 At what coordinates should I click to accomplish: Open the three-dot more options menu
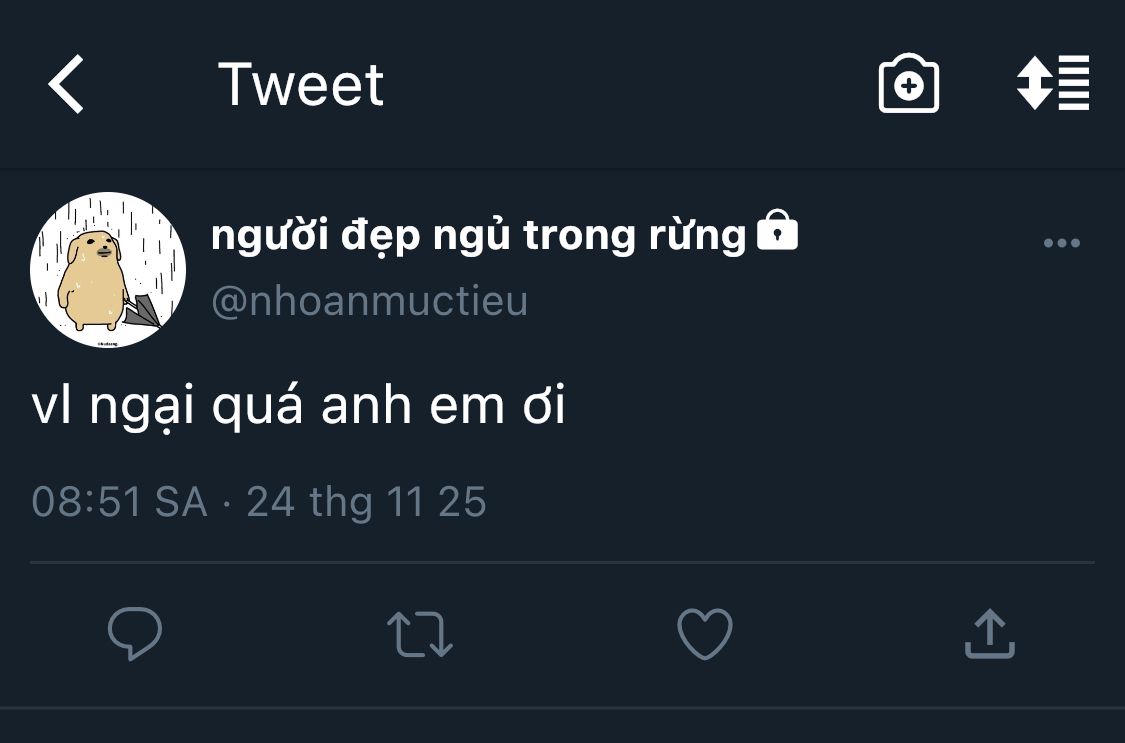(1061, 243)
